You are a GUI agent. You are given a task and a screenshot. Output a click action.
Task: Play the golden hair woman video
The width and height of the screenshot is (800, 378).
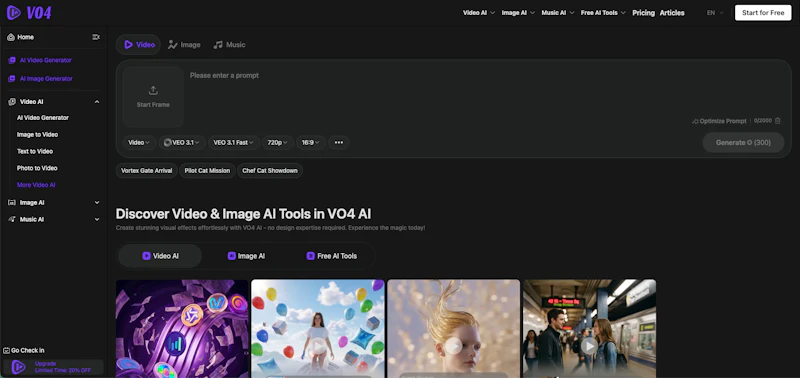(x=453, y=346)
